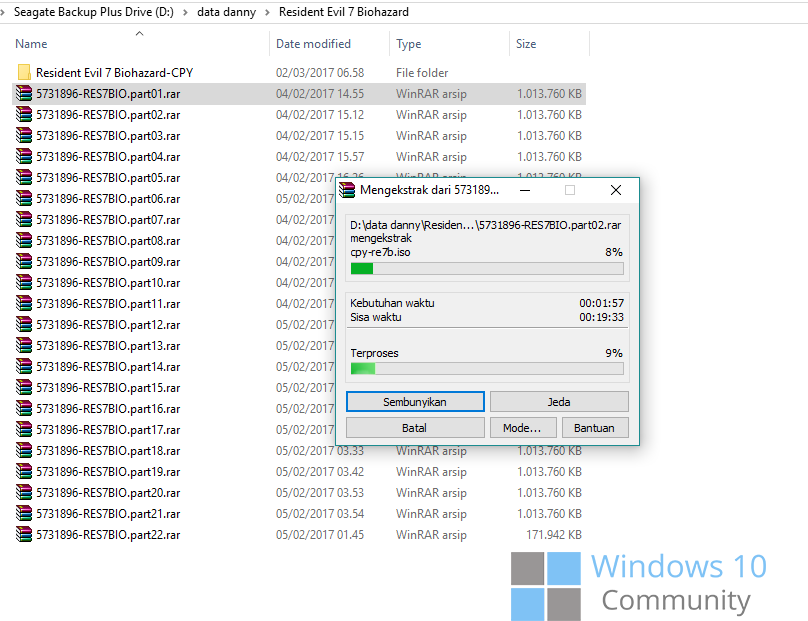The image size is (808, 621).
Task: Sort files by the Name column header
Action: [31, 44]
